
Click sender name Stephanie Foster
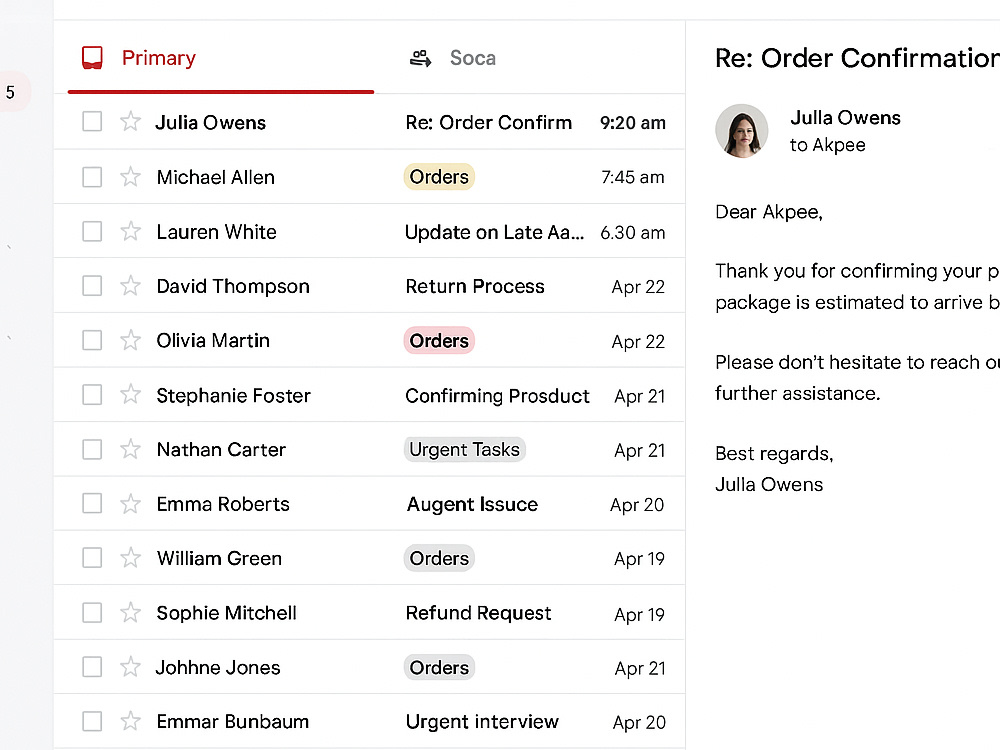coord(233,396)
